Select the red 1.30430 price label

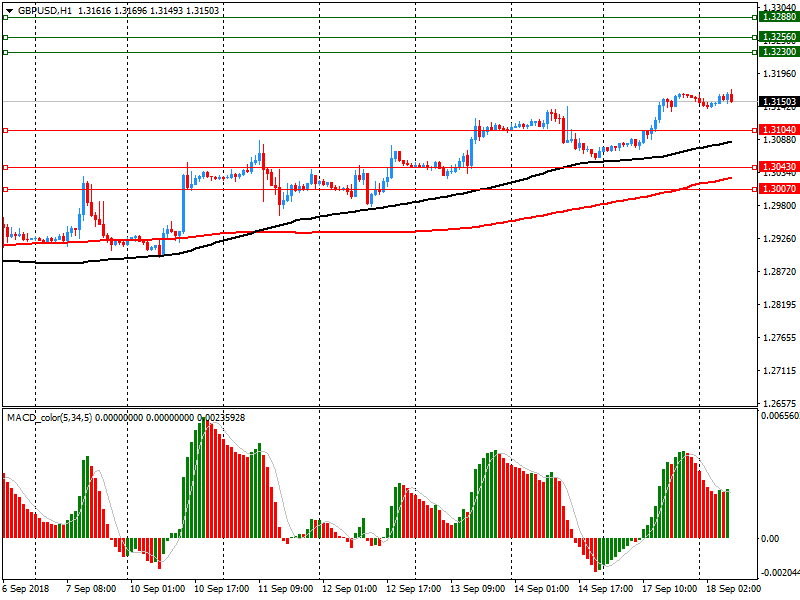[x=779, y=167]
